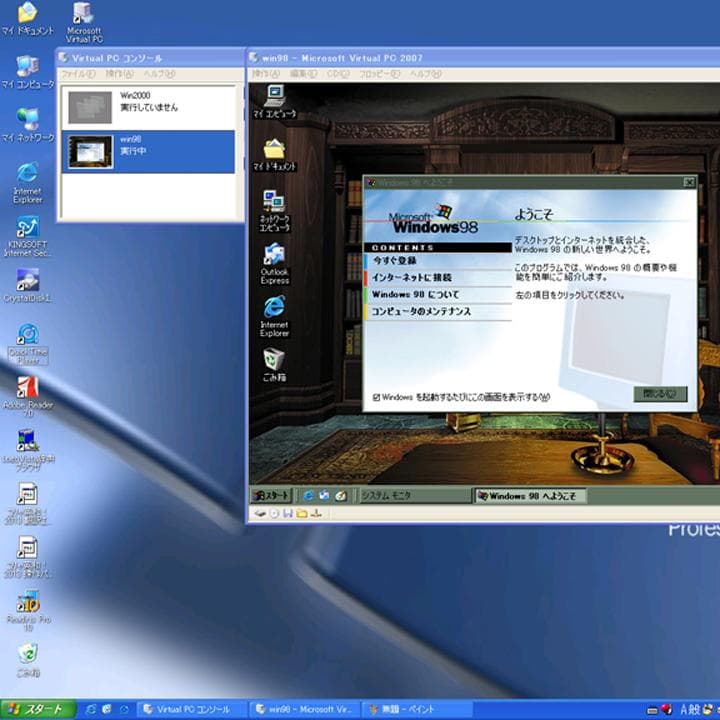The height and width of the screenshot is (720, 720).
Task: Open ヘルプ menu in Virtual PC コンソール
Action: click(x=159, y=74)
